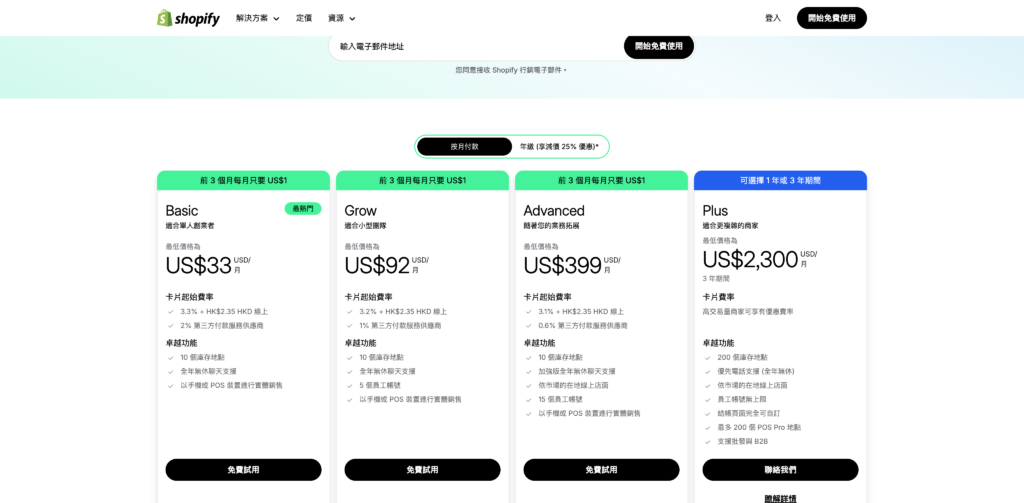Click '適合單人創業者' subtitle
Screen dimensions: 1024x503
click(x=190, y=226)
